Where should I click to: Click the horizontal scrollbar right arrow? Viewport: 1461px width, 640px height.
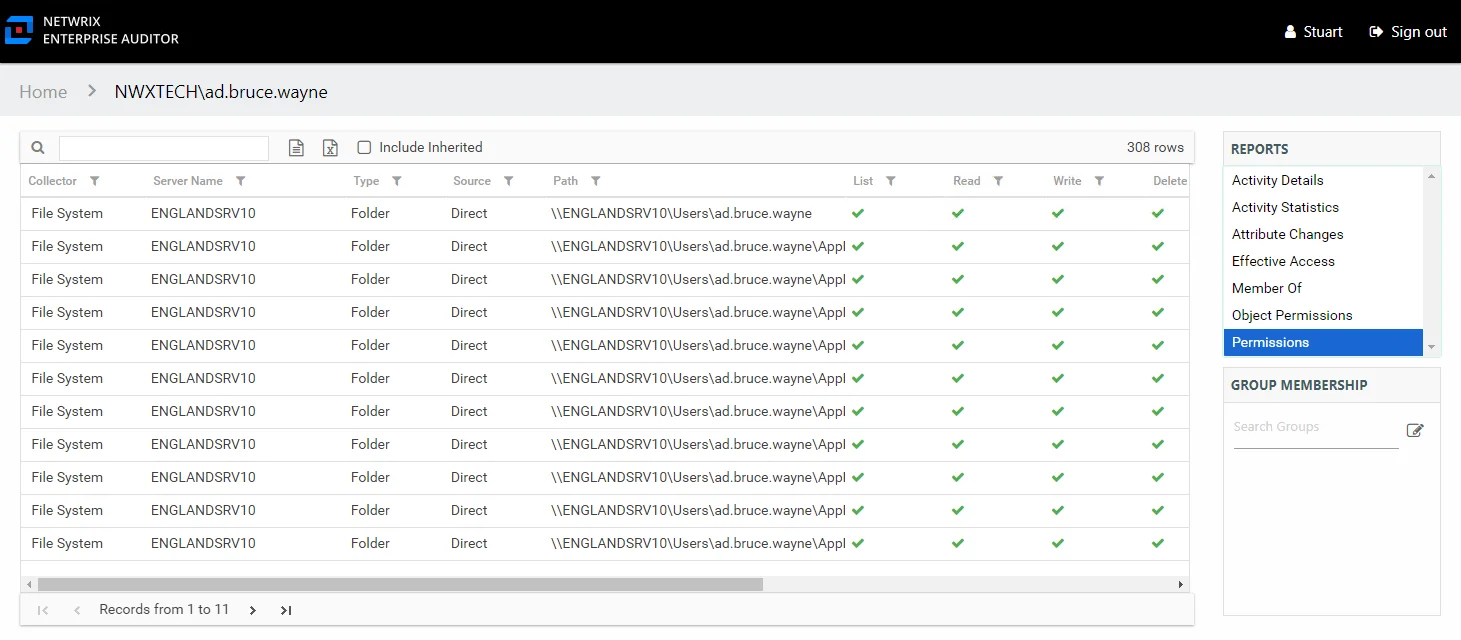point(1181,584)
